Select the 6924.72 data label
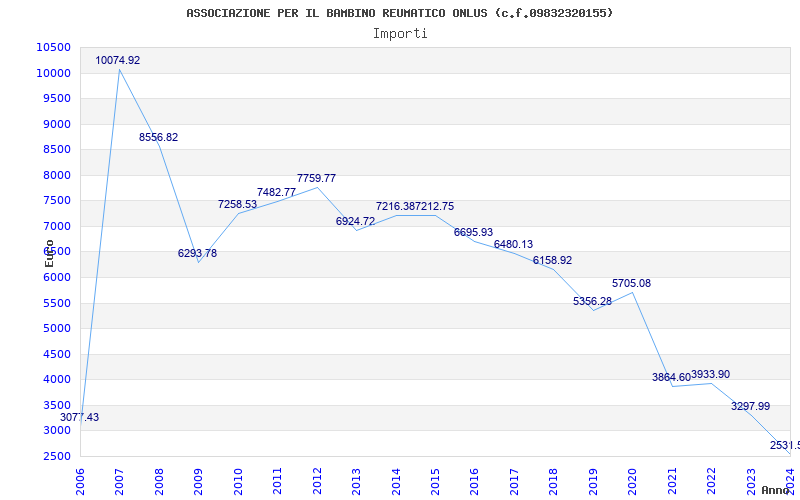This screenshot has width=800, height=500. [x=355, y=221]
